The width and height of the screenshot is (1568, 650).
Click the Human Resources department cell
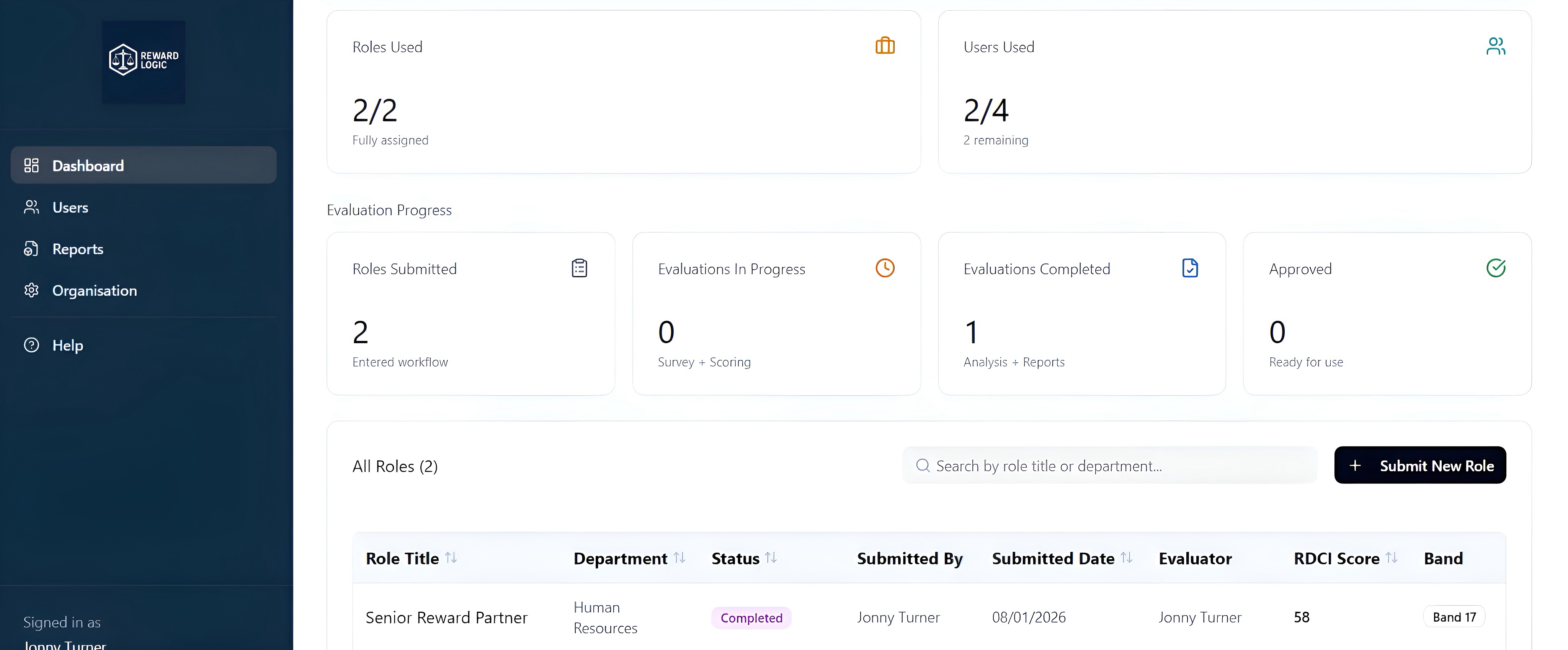pos(605,618)
